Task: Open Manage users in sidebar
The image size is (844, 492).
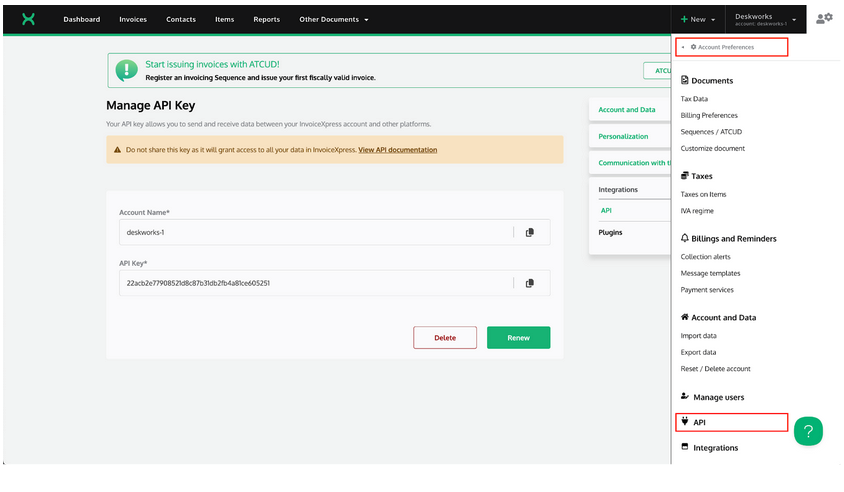Action: [x=719, y=397]
